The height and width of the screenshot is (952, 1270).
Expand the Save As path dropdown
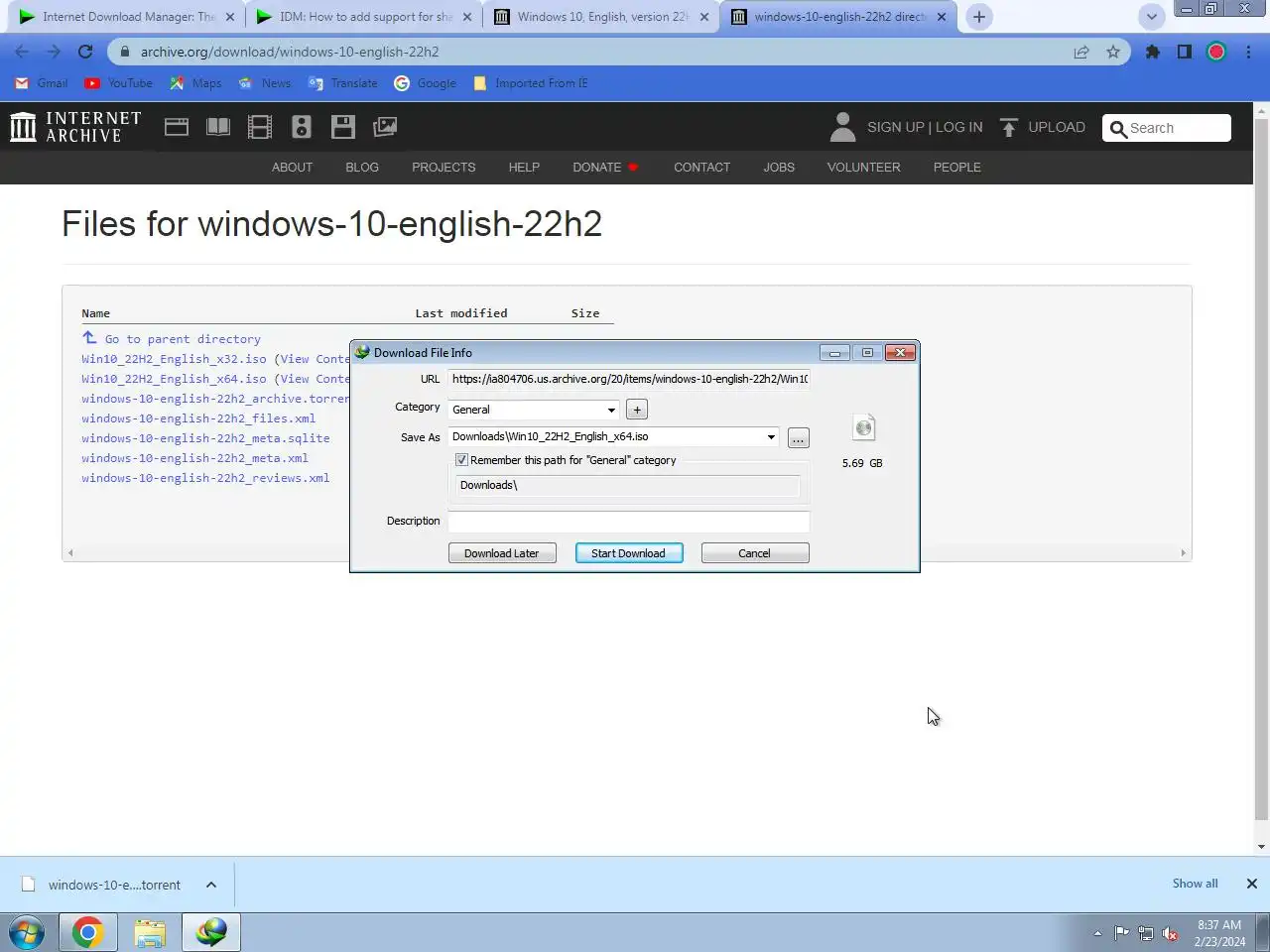pos(771,437)
